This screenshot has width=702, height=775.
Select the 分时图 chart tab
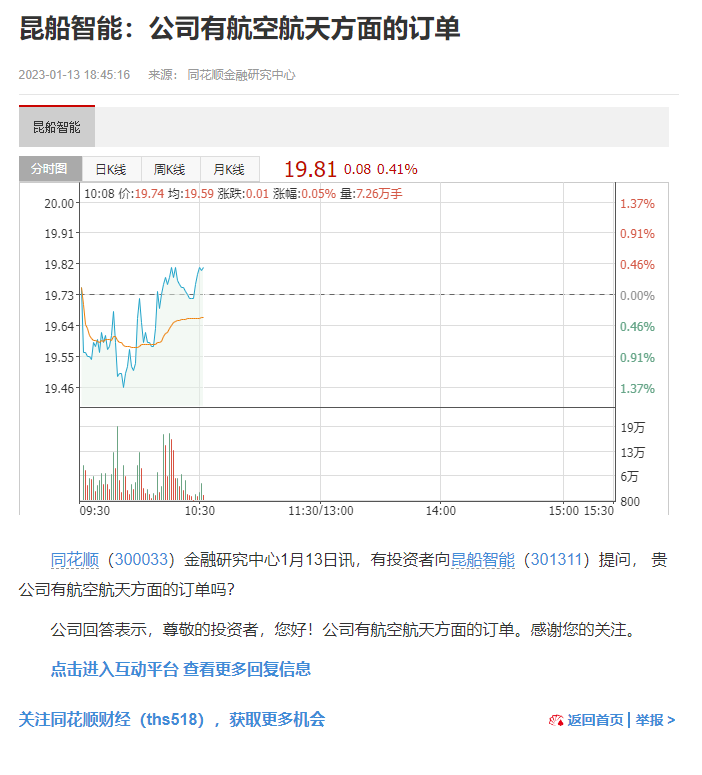[50, 169]
